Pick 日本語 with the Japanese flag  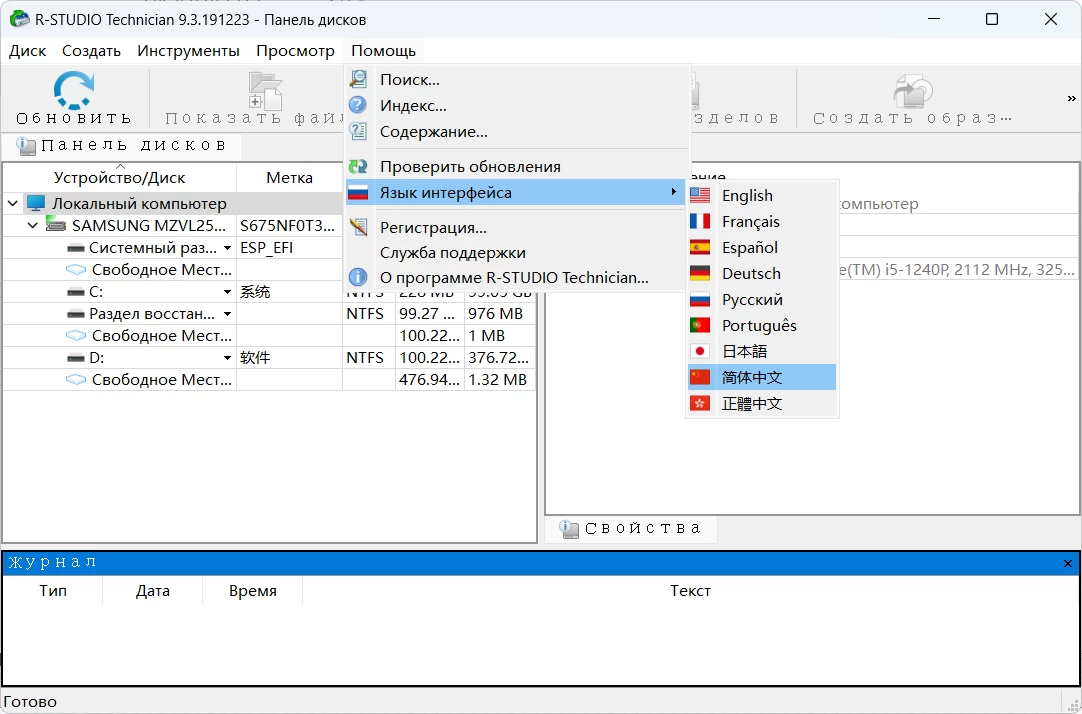tap(744, 352)
